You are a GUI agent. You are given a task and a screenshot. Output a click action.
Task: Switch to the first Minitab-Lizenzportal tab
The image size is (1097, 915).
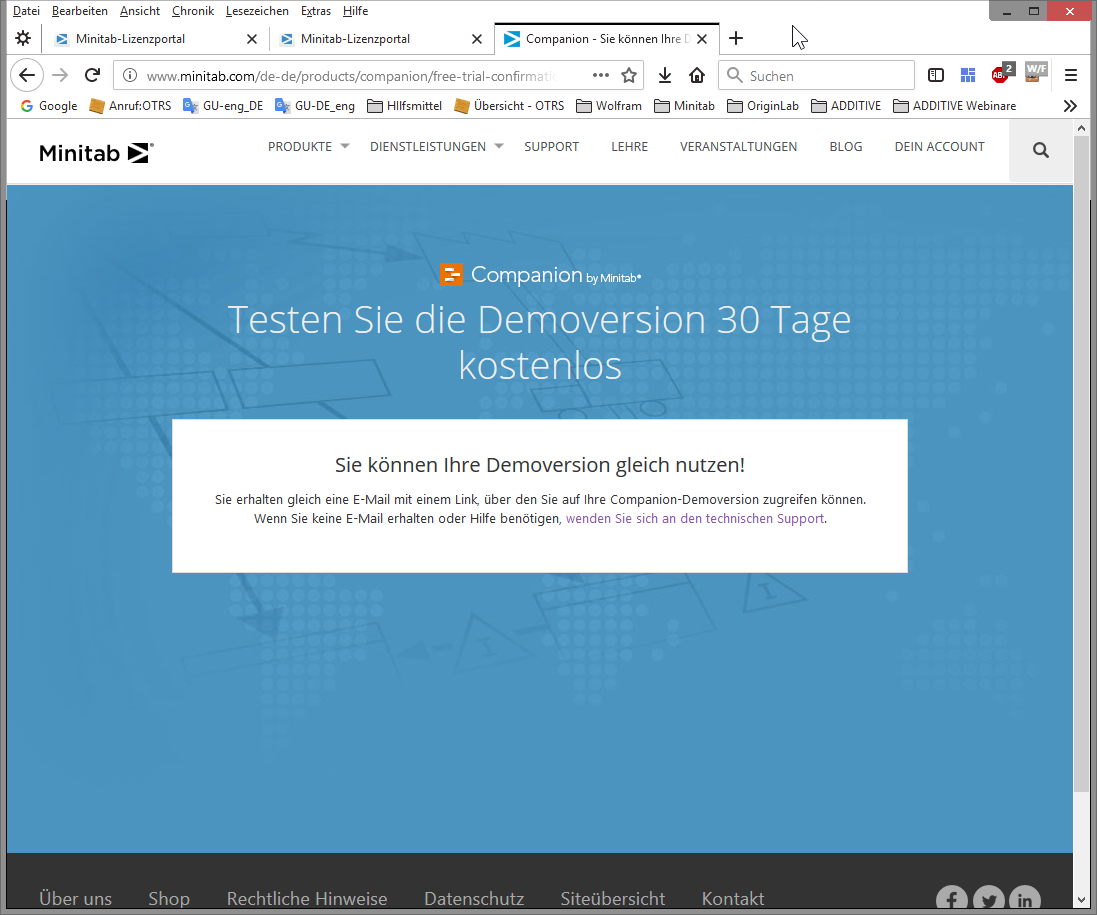click(x=155, y=39)
